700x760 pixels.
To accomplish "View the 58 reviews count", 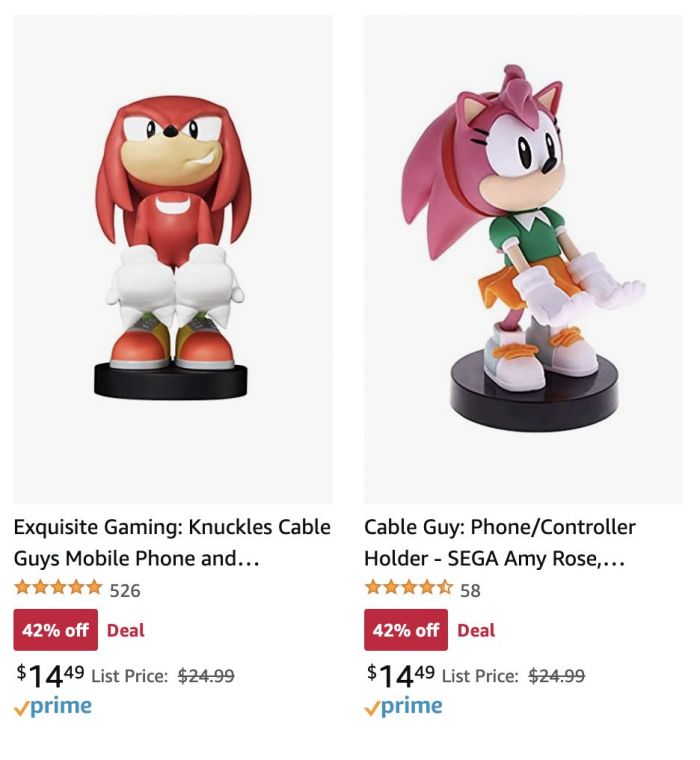I will (470, 590).
